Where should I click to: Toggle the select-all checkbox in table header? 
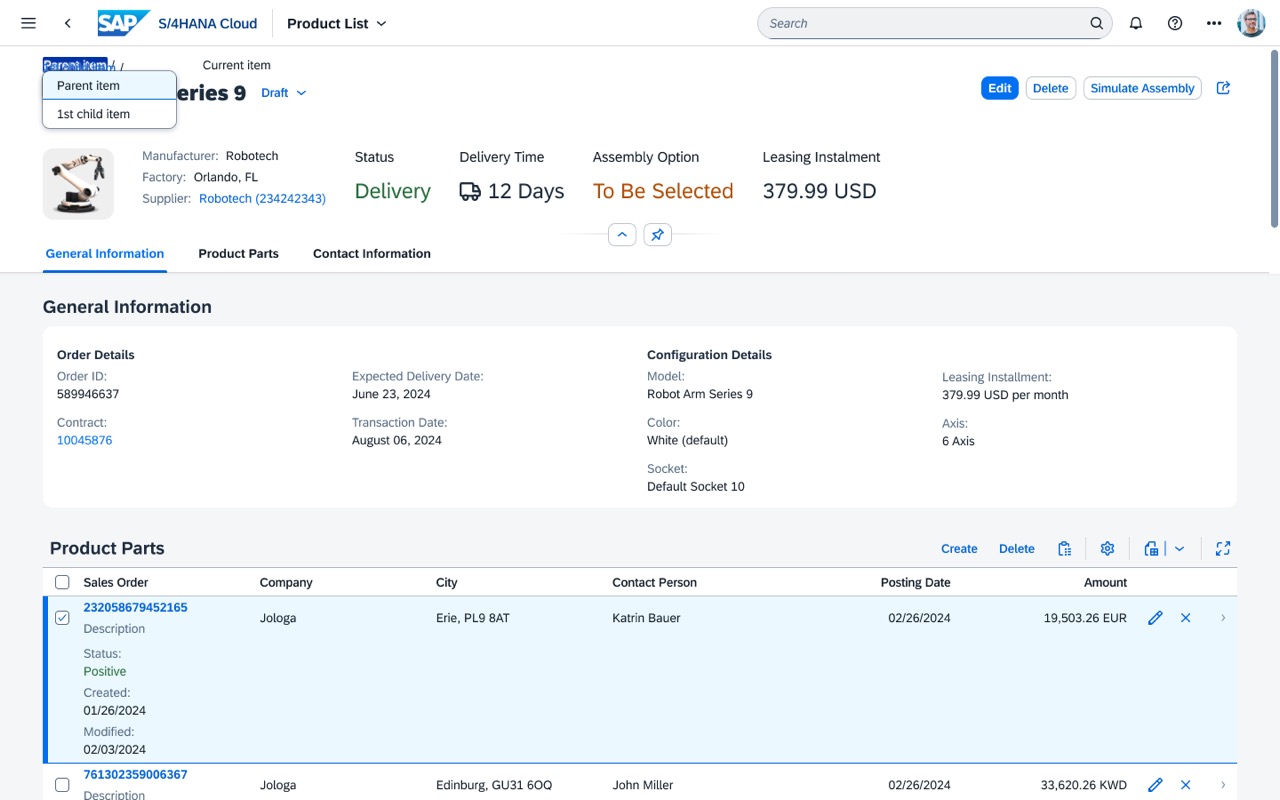pyautogui.click(x=62, y=582)
